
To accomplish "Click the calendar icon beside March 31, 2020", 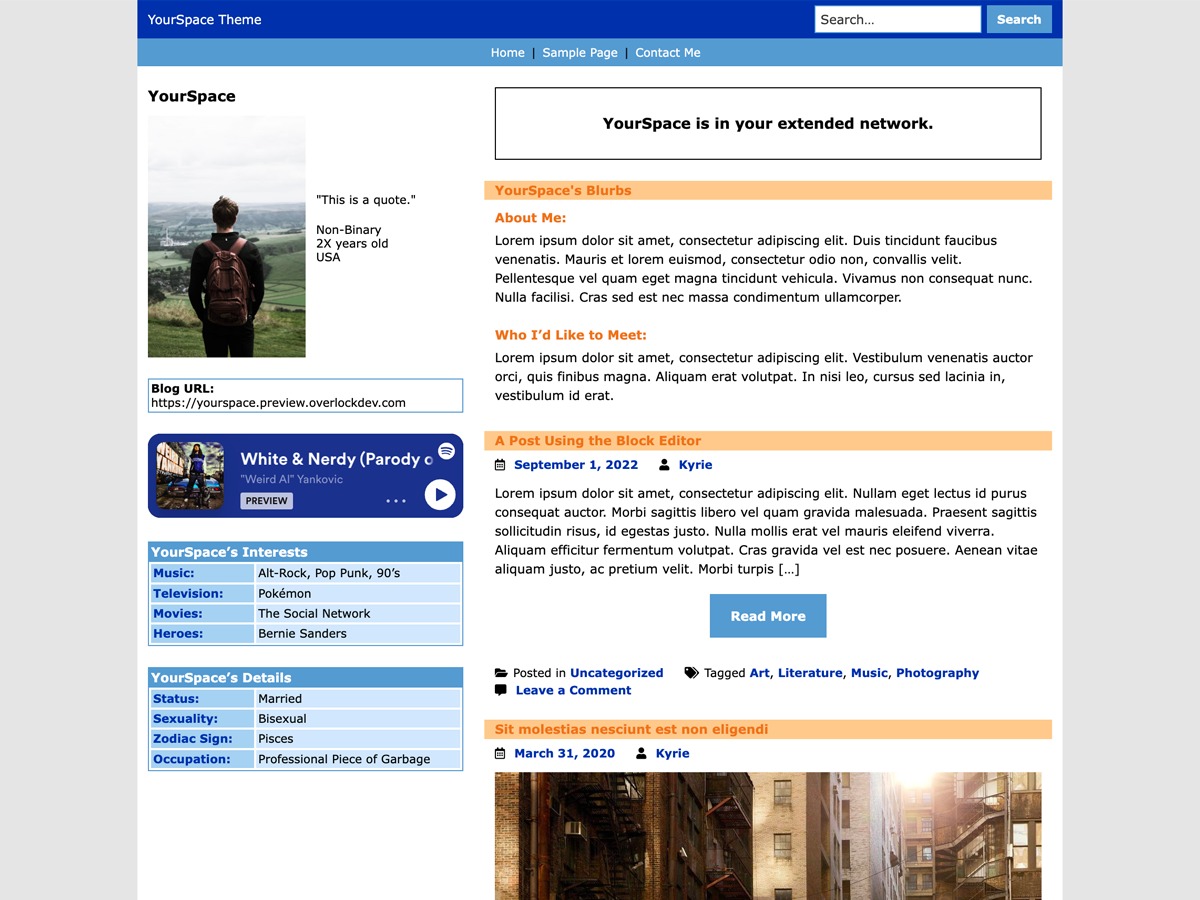I will tap(500, 754).
